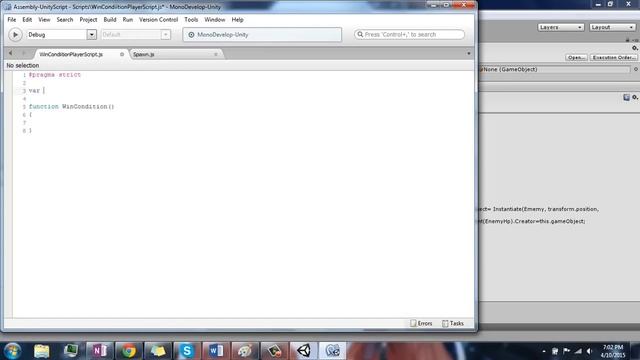Click the 'function WinCondition()' code line
The height and width of the screenshot is (360, 640).
[x=71, y=107]
